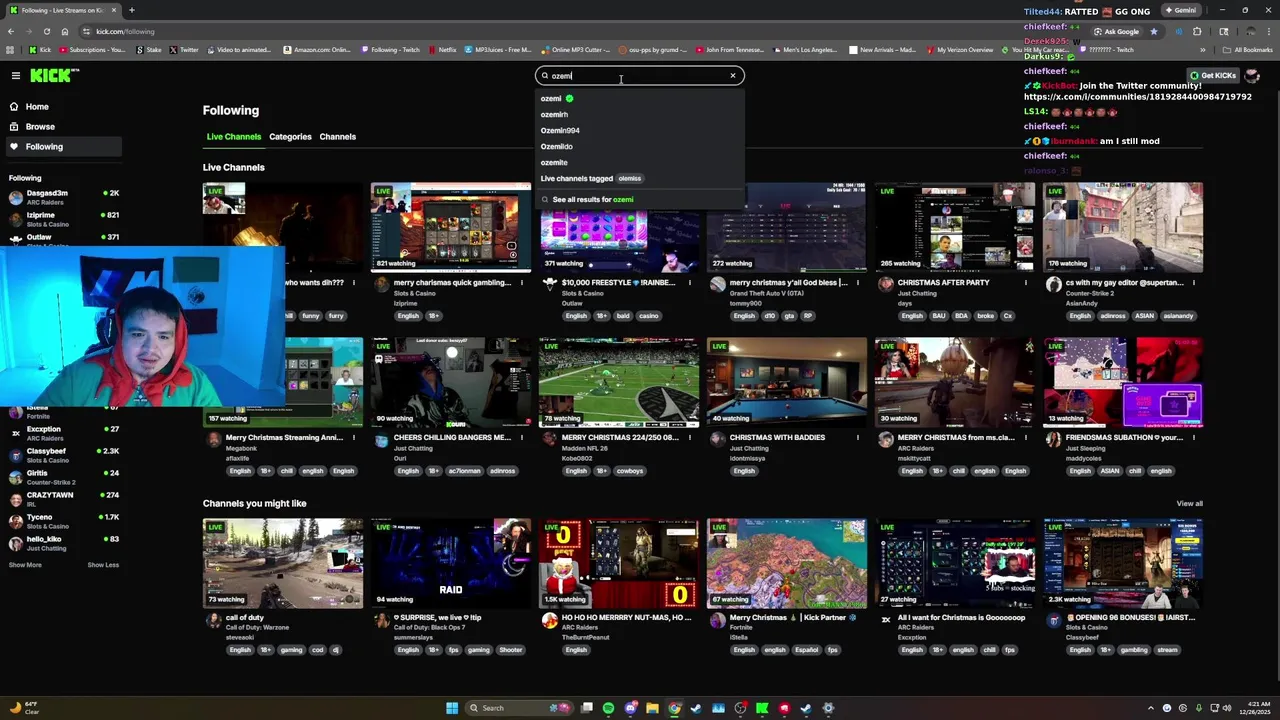
Task: Choose the 'Ozemin994' search suggestion
Action: pyautogui.click(x=640, y=130)
